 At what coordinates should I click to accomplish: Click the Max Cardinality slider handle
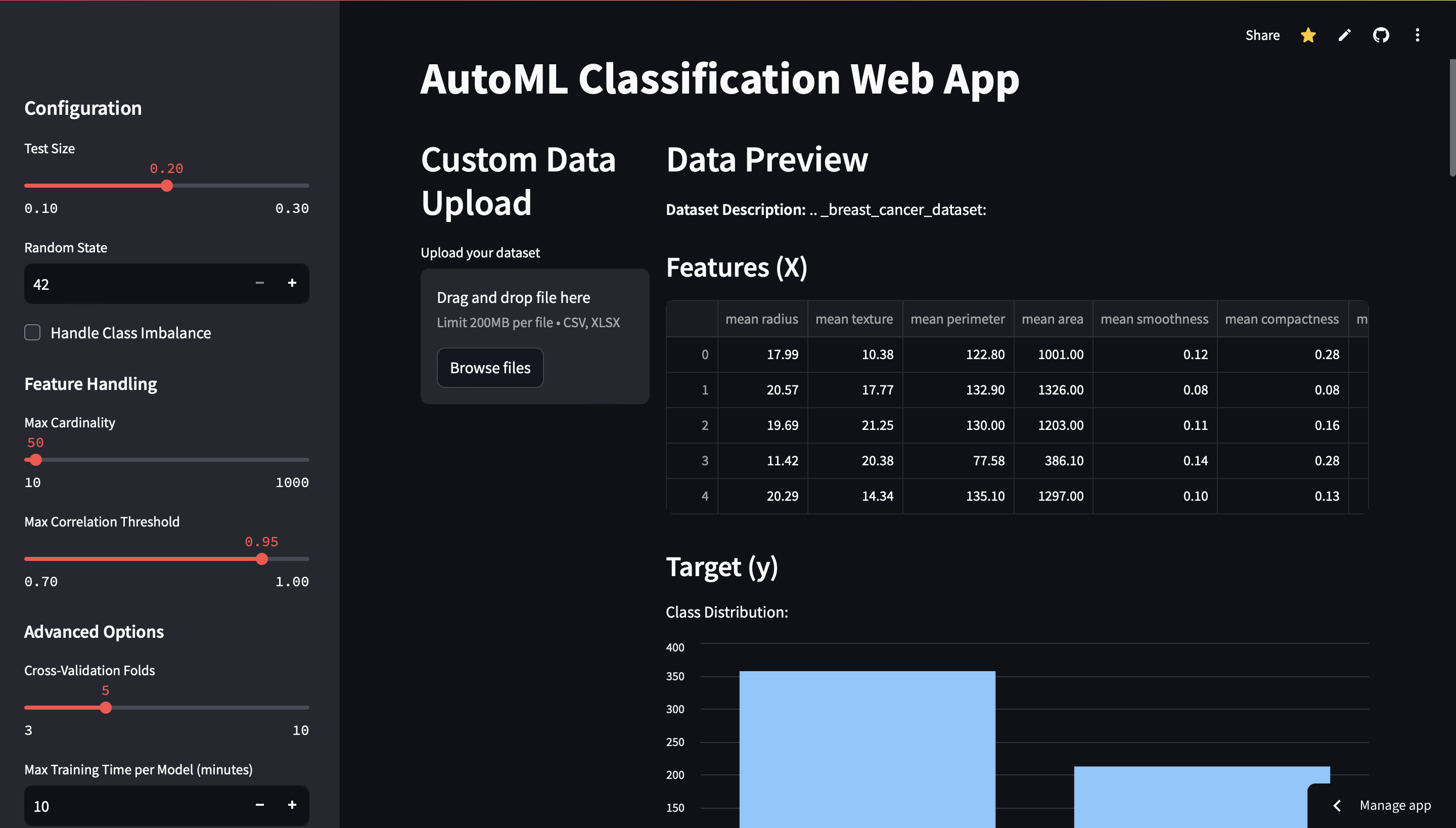click(x=36, y=459)
